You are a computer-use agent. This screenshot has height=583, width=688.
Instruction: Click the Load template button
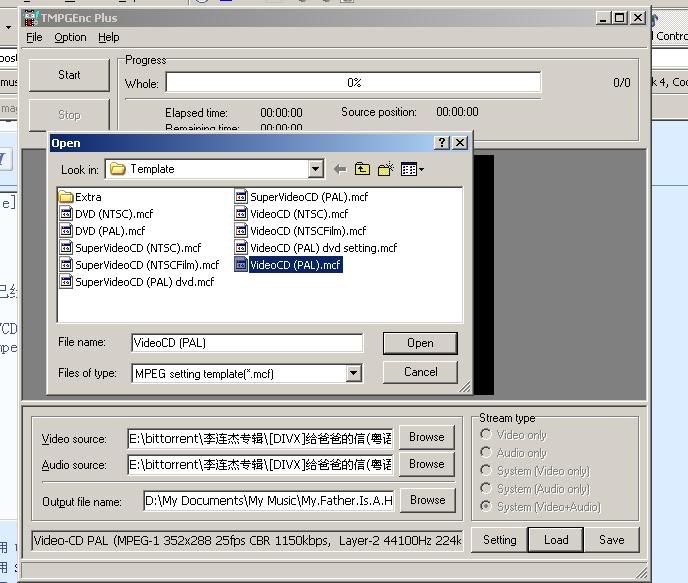[x=556, y=540]
